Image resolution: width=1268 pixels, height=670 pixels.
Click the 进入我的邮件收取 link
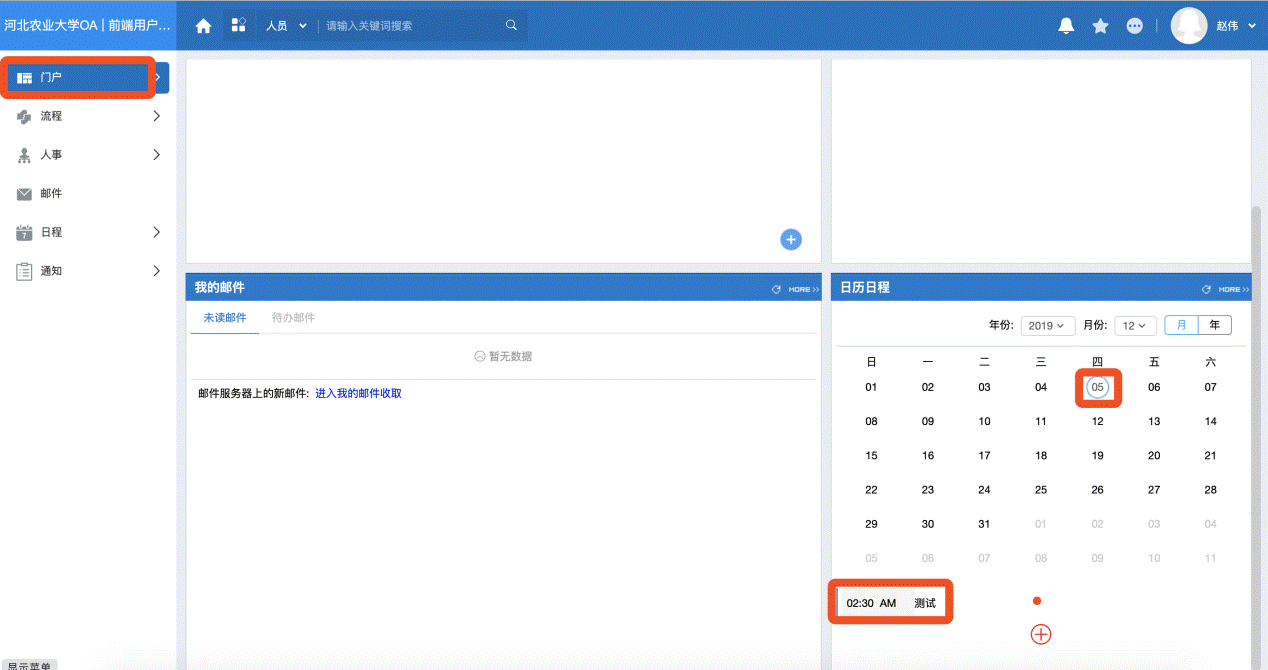point(358,393)
